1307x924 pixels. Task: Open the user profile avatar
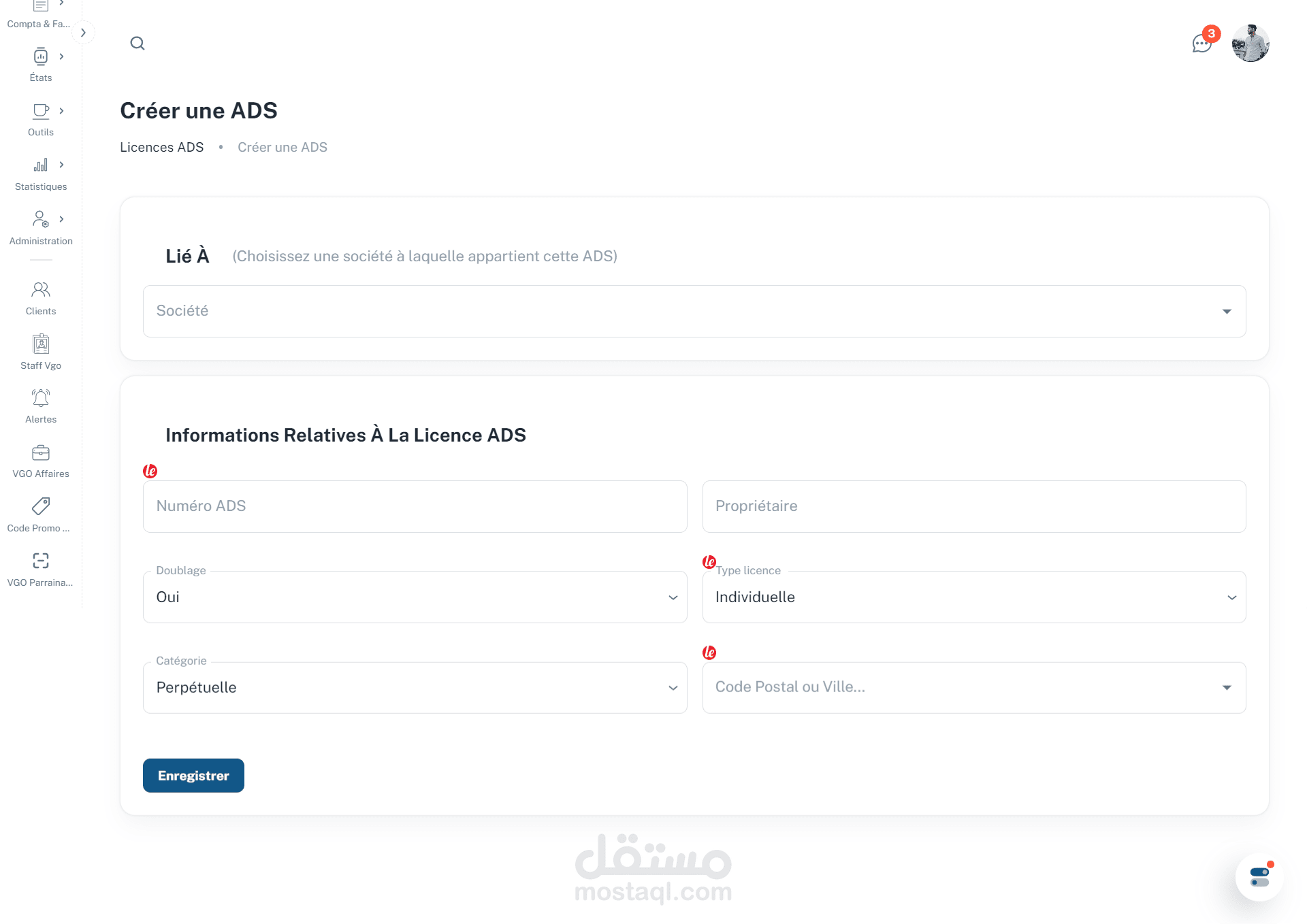coord(1250,44)
